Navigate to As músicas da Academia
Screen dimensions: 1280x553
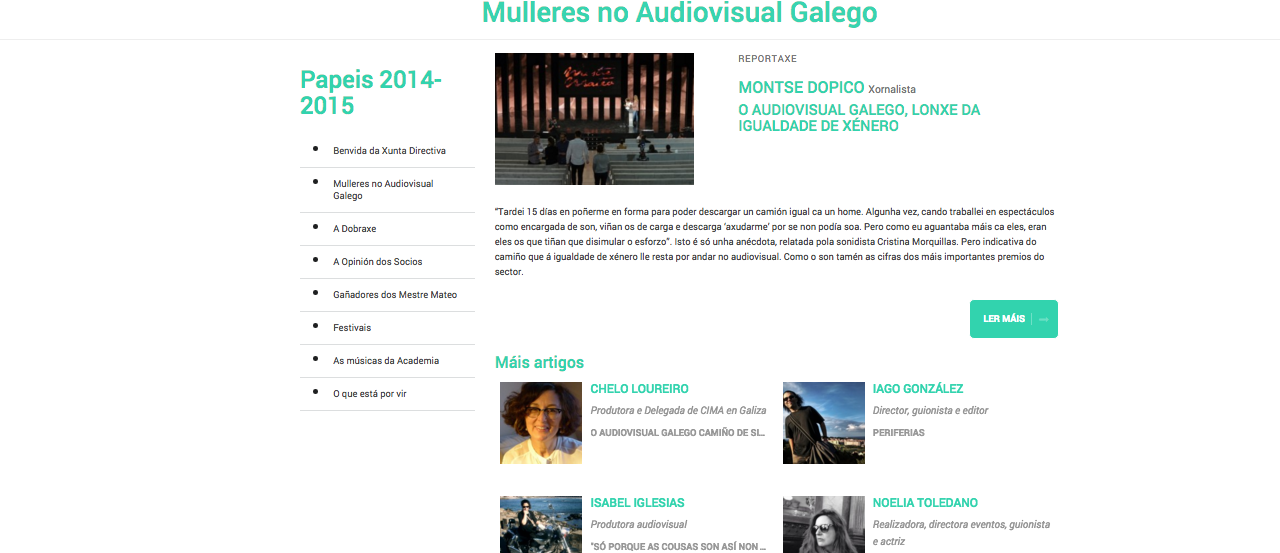point(386,361)
